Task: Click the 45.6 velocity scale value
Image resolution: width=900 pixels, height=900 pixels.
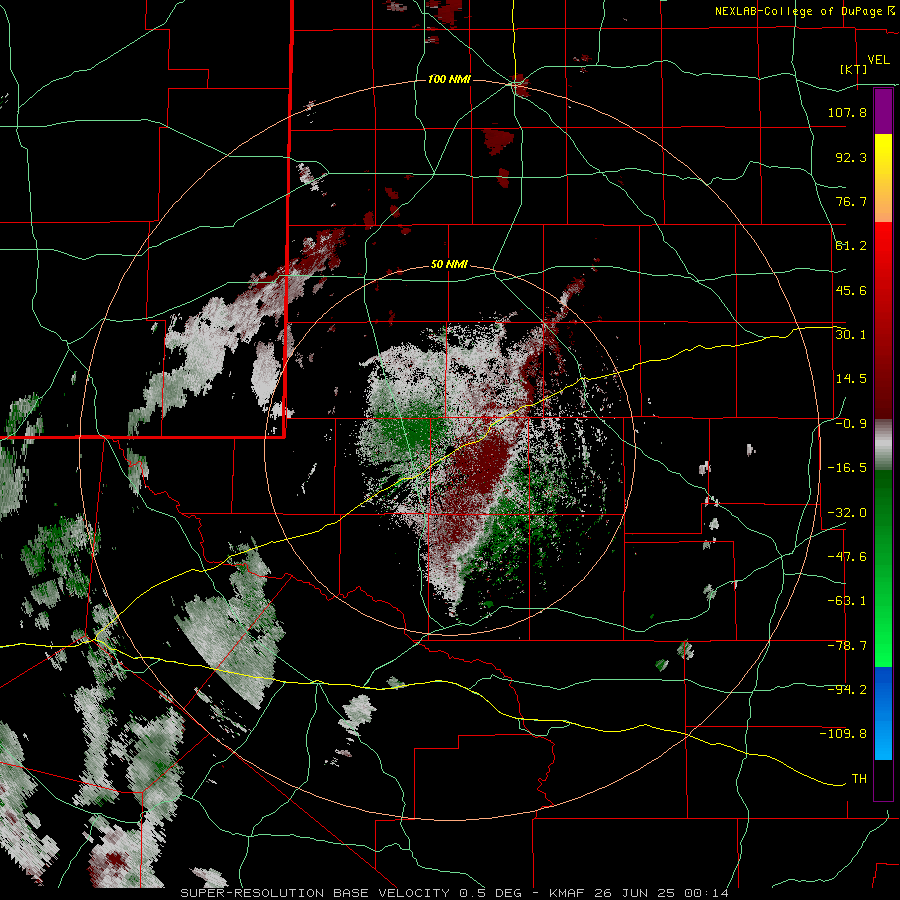Action: coord(851,290)
